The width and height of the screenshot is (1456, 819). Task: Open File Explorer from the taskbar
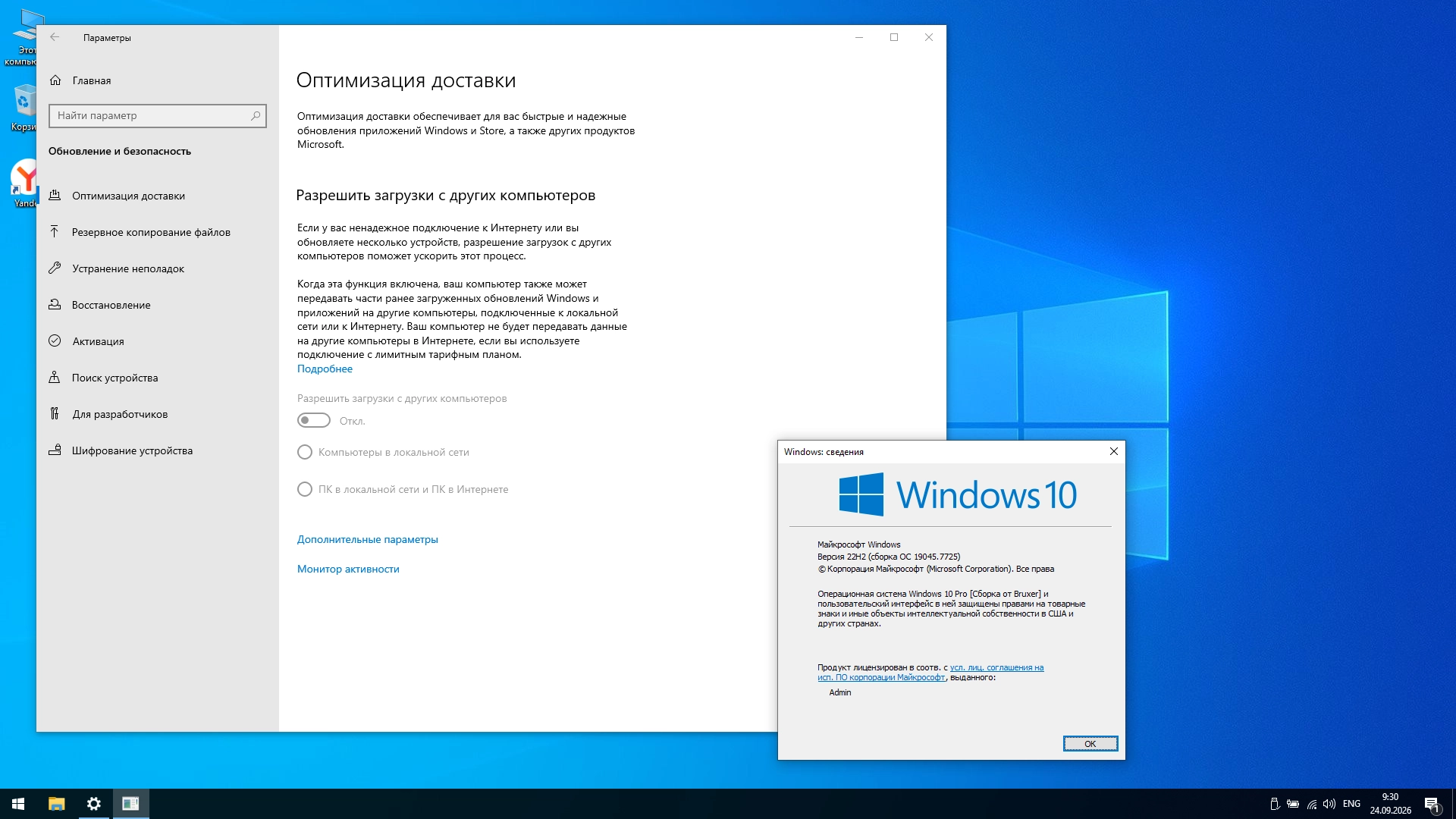57,804
